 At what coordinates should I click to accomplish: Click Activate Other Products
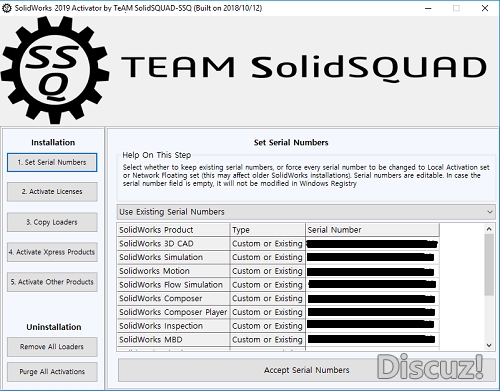click(x=52, y=282)
